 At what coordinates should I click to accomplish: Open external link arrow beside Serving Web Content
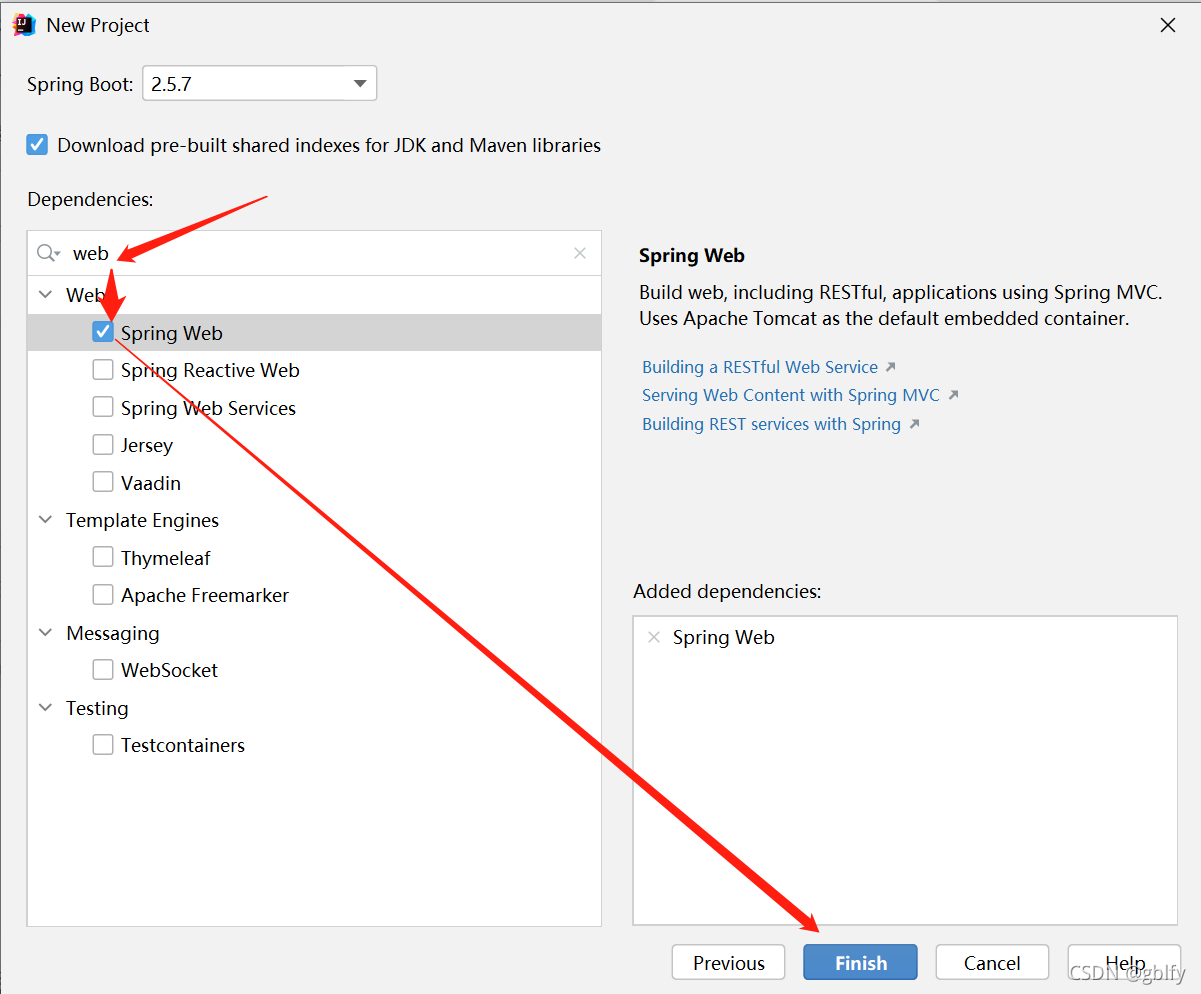953,395
